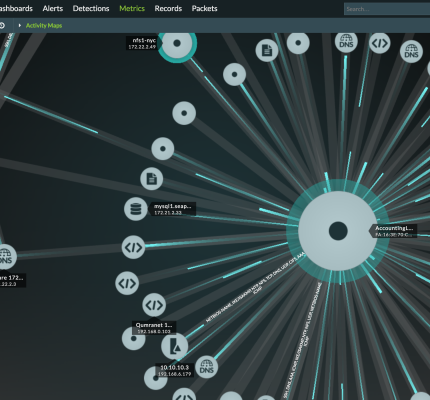Image resolution: width=430 pixels, height=400 pixels.
Task: Select the large AccountingL... central node
Action: 338,231
